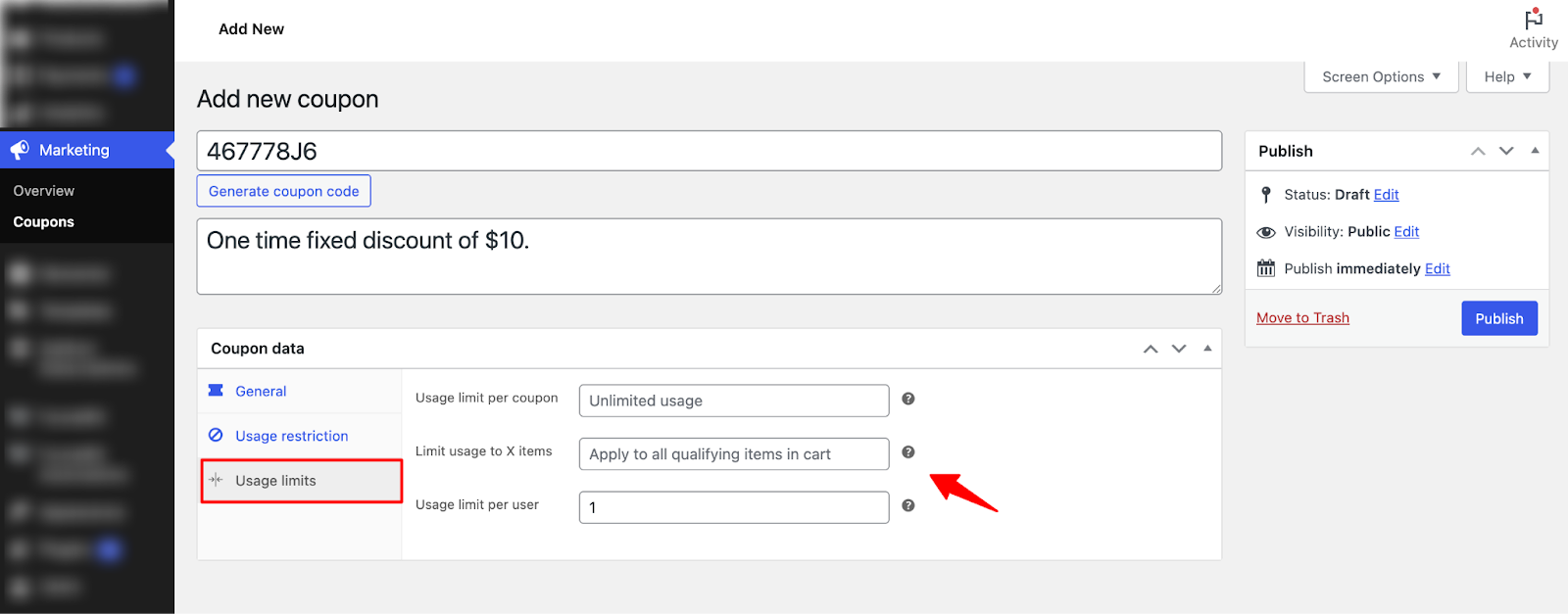Image resolution: width=1568 pixels, height=614 pixels.
Task: Toggle the Publish panel collapse triangle
Action: pos(1535,151)
